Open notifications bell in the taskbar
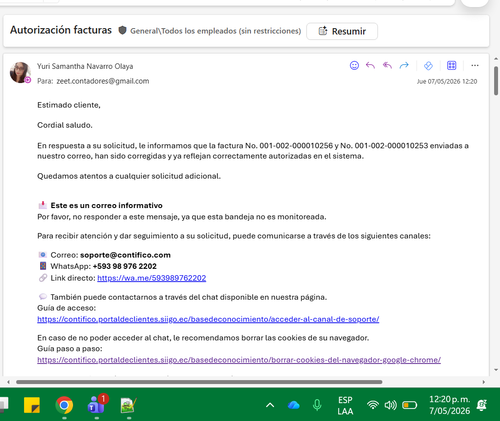Viewport: 500px width, 421px height. pos(482,405)
